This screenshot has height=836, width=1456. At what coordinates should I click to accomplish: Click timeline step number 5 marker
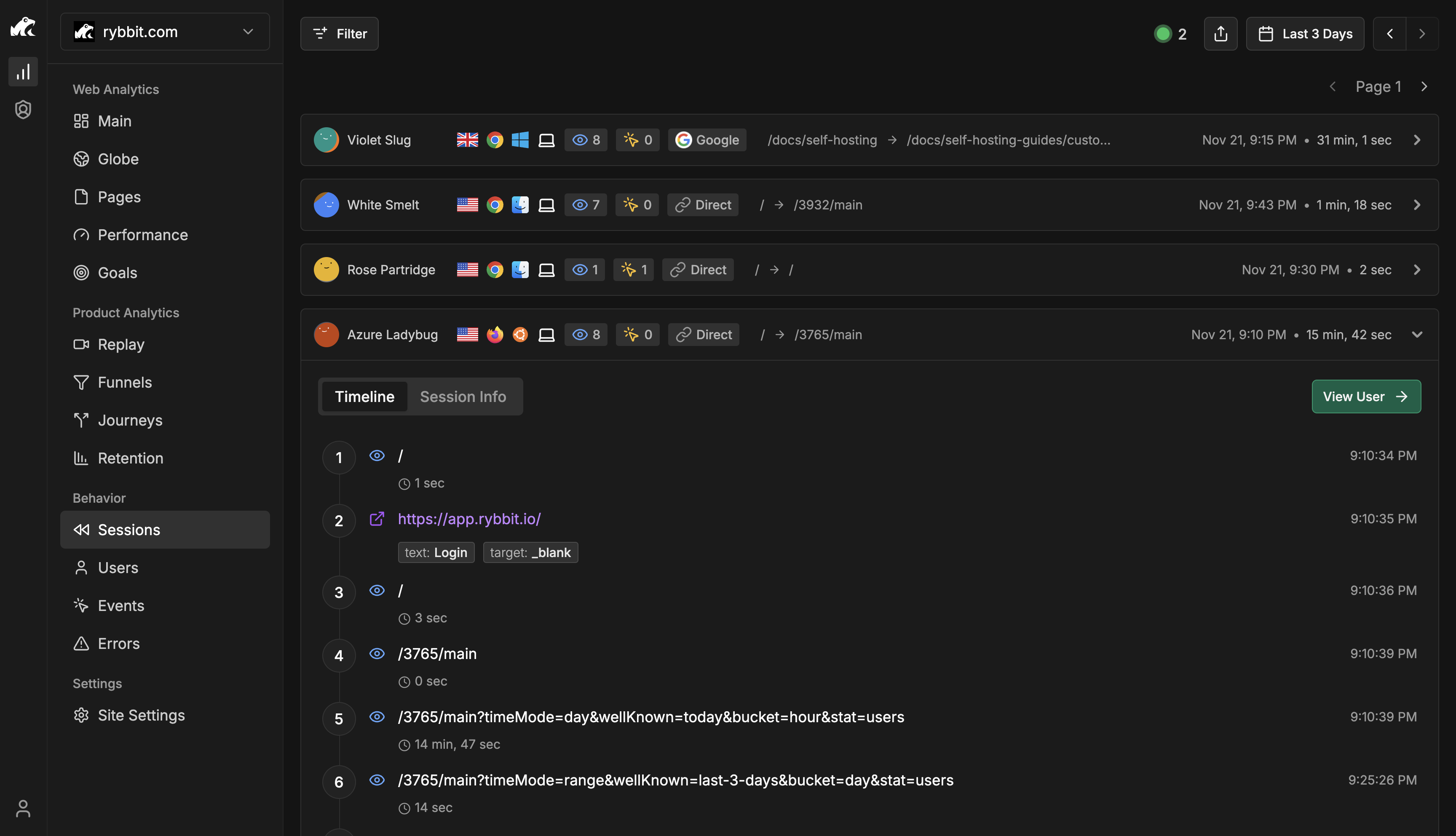339,719
